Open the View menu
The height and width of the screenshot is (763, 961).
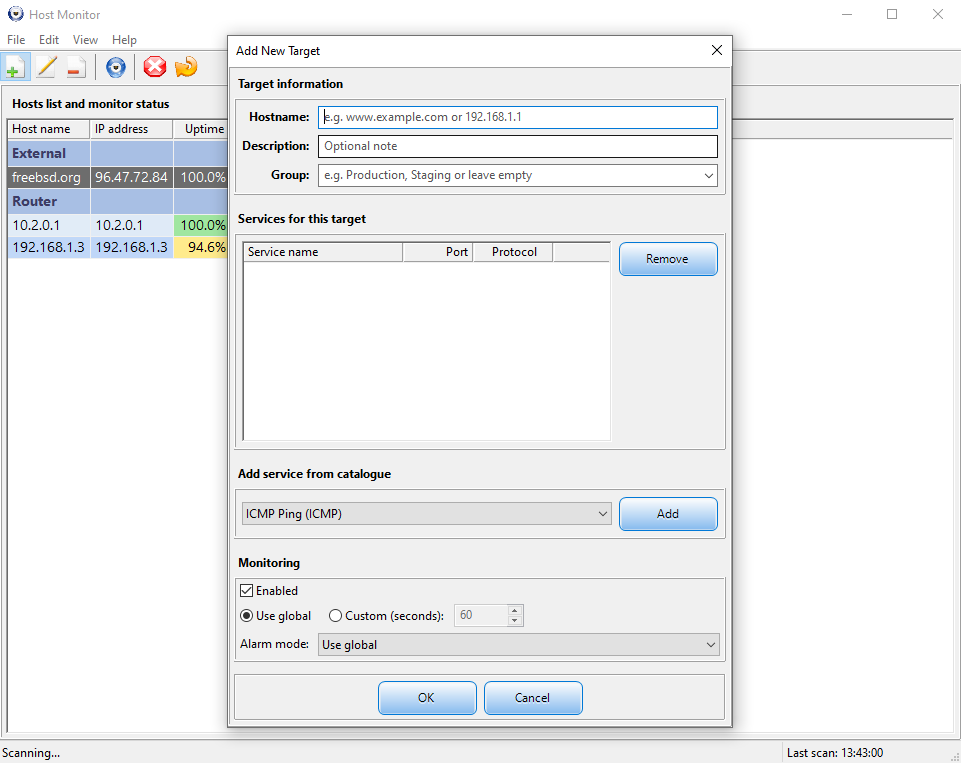point(85,39)
